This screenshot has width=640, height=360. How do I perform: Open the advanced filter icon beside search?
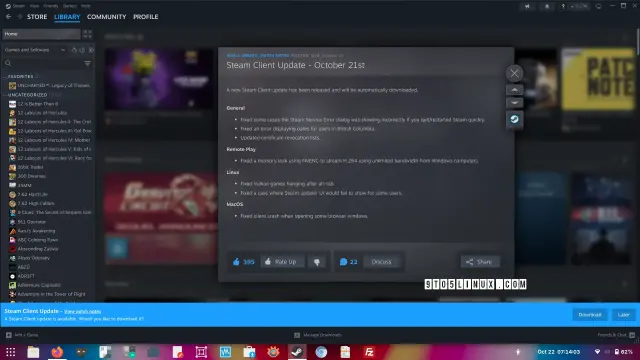click(x=87, y=63)
